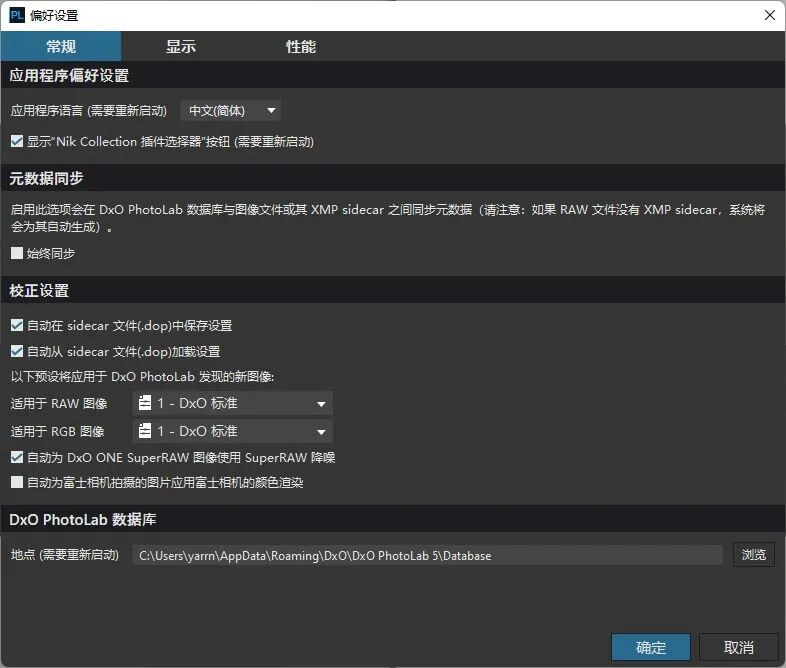
Task: Open the 性能 tab
Action: coord(301,46)
